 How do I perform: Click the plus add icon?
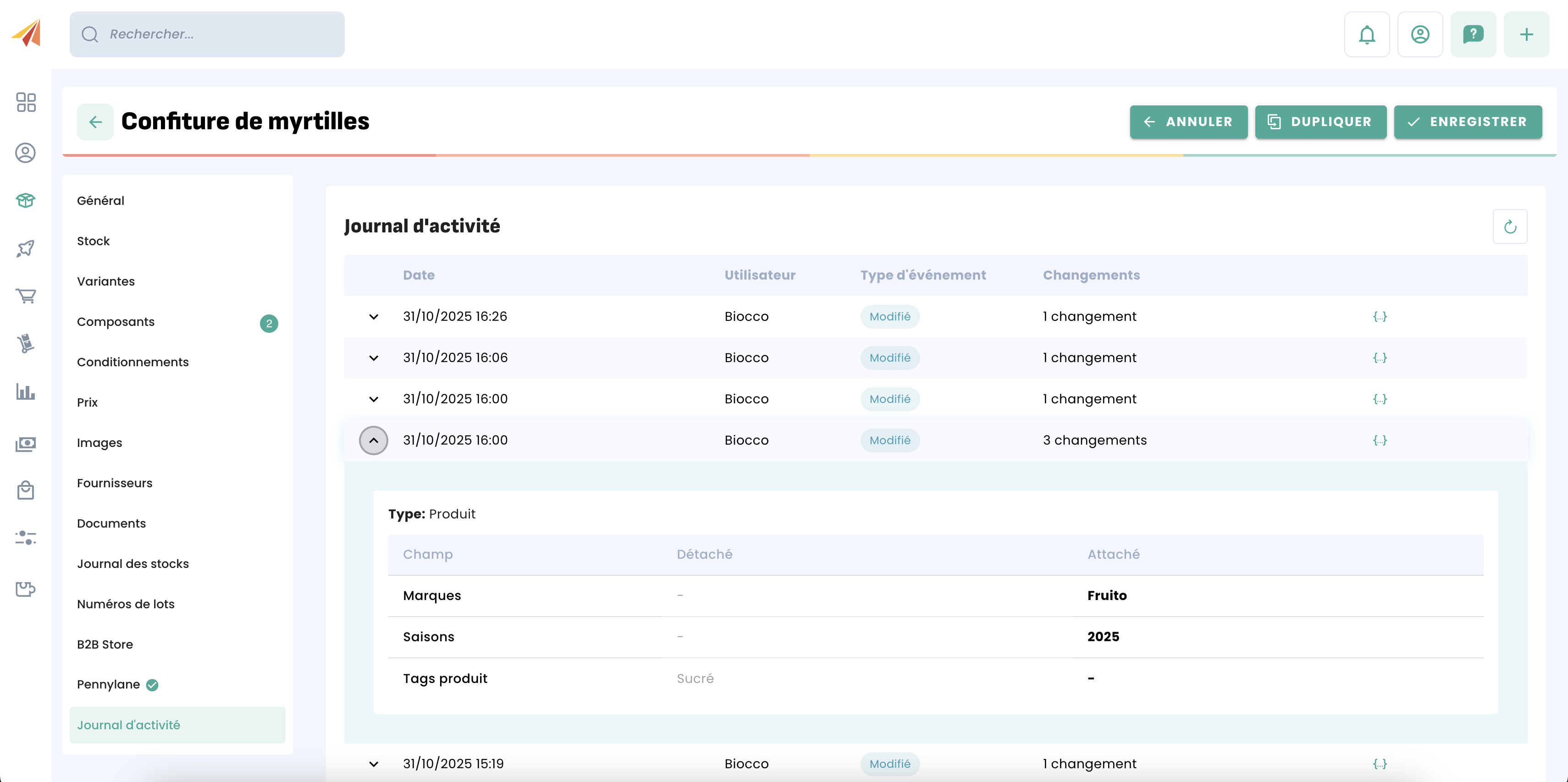pyautogui.click(x=1526, y=35)
